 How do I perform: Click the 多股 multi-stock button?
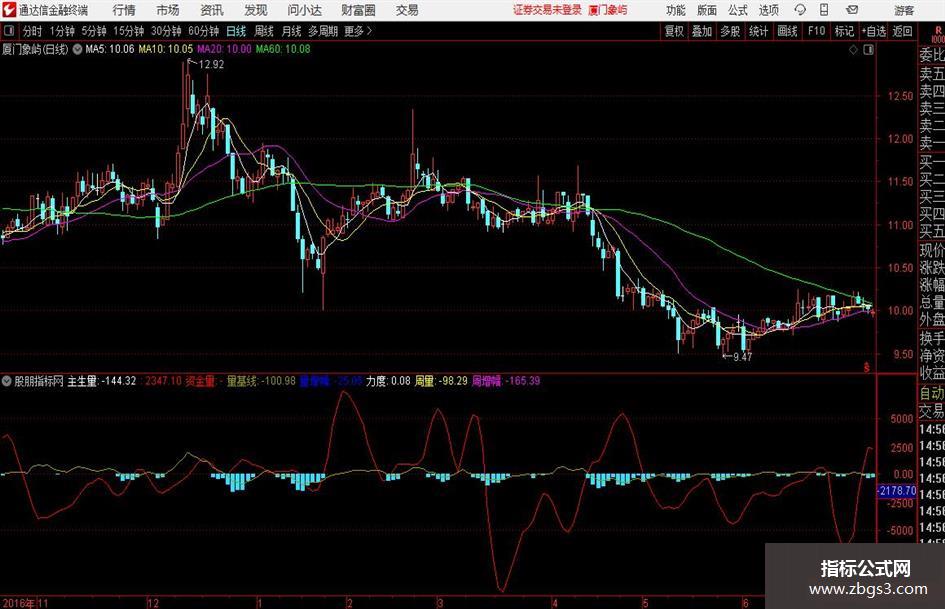click(730, 31)
